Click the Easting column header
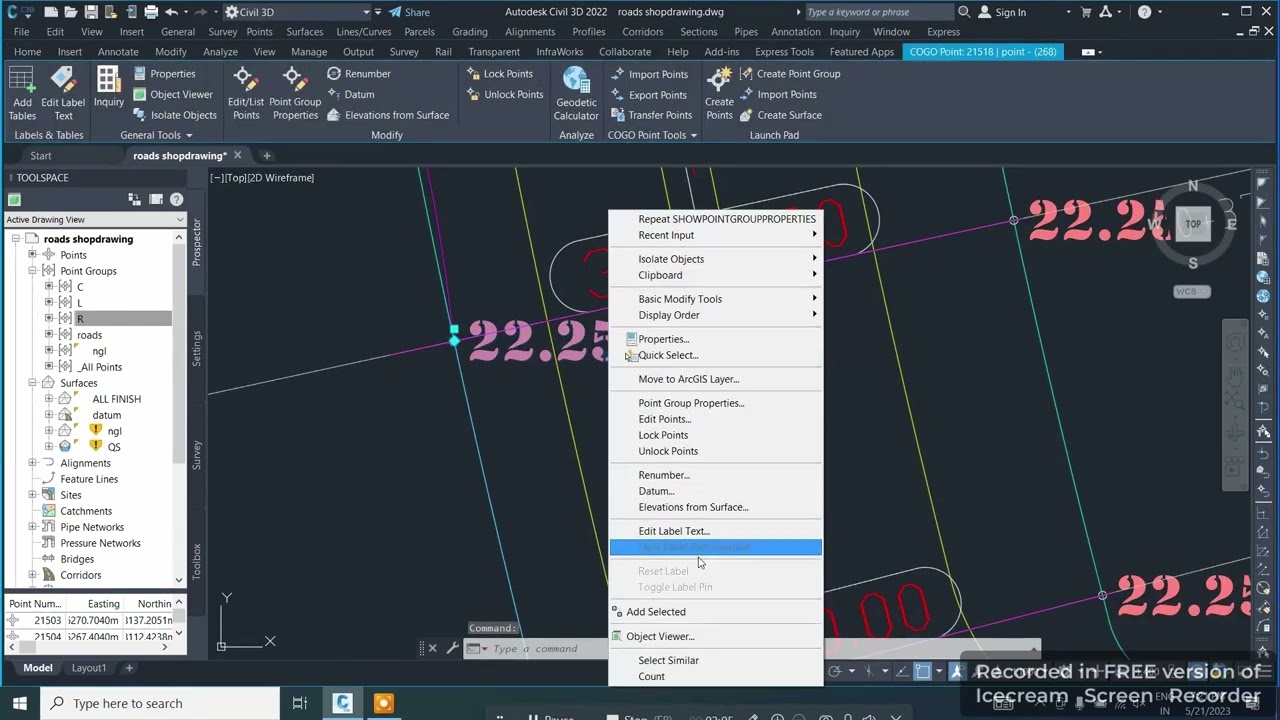The image size is (1280, 720). click(104, 604)
